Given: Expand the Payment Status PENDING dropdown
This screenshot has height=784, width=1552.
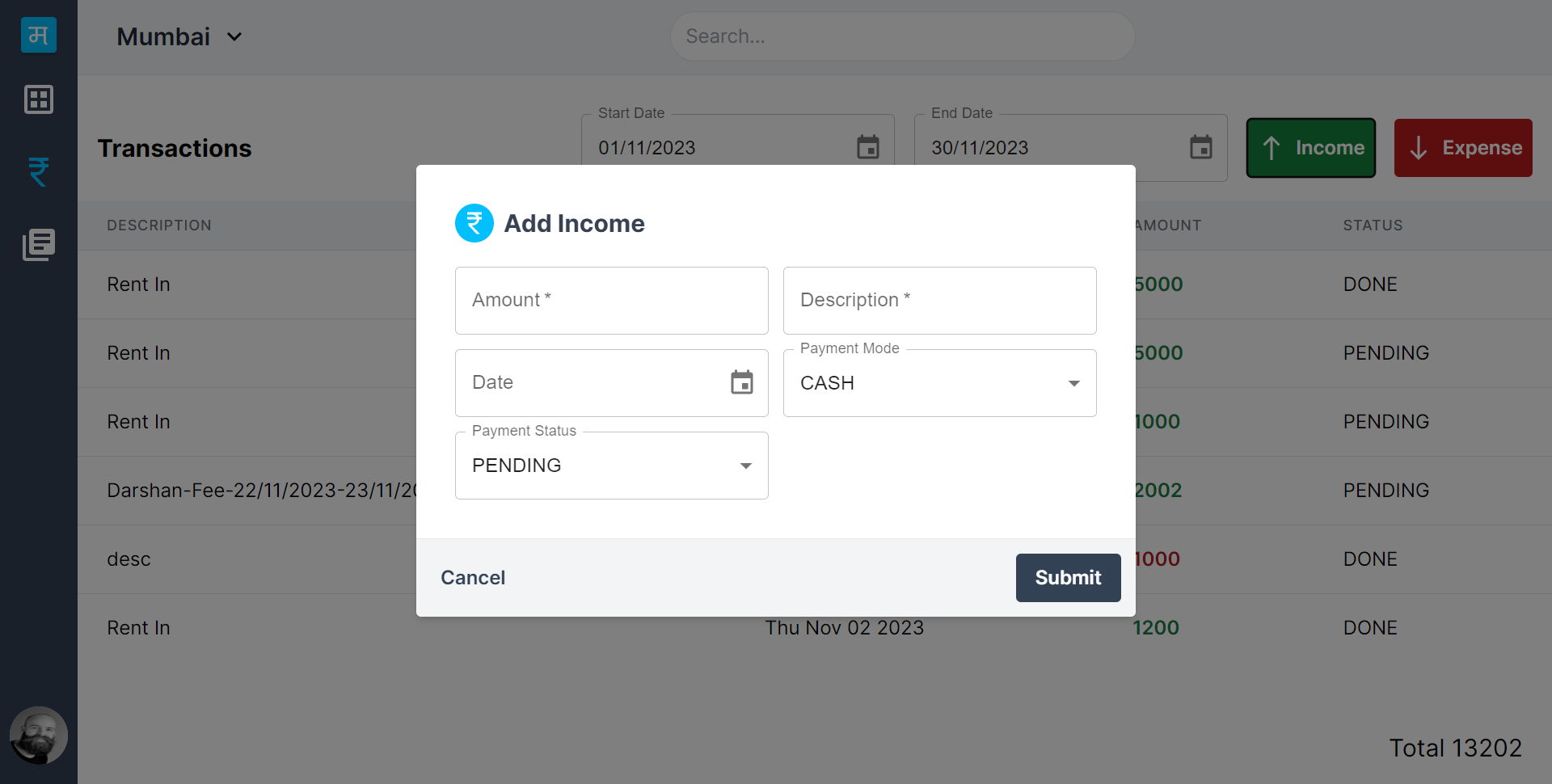Looking at the screenshot, I should pos(612,466).
